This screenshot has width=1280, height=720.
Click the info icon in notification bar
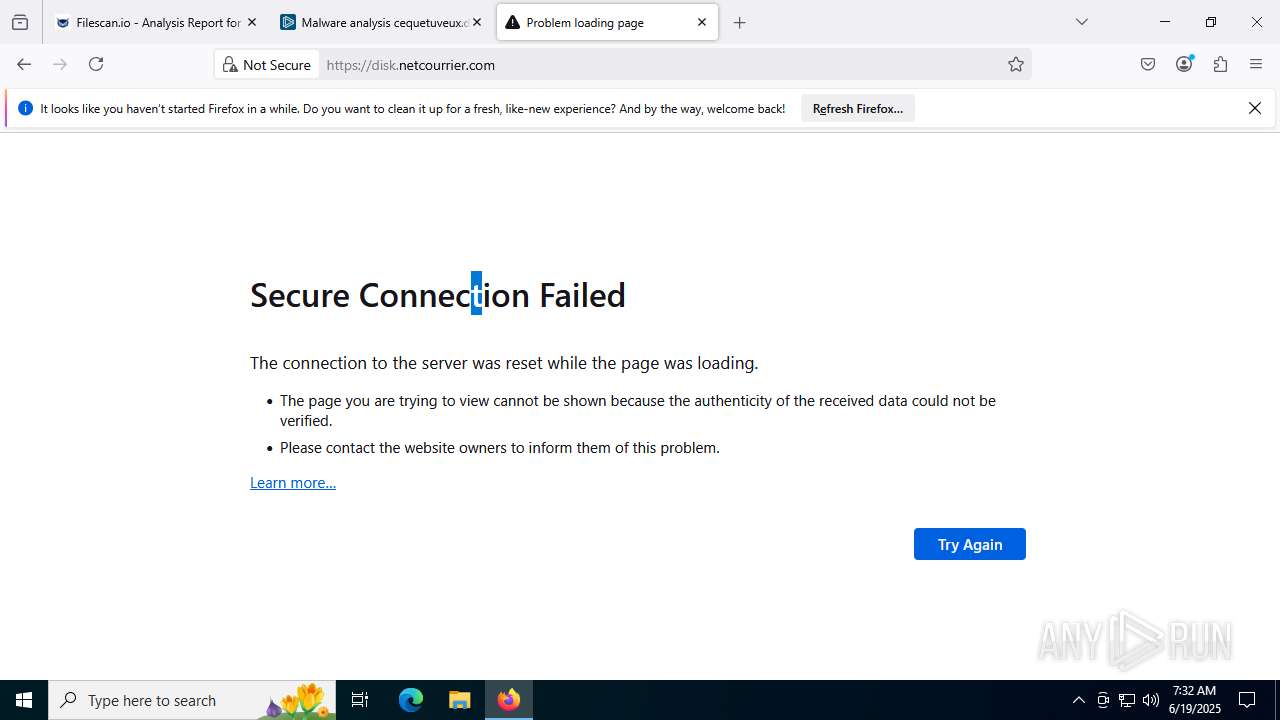point(26,108)
